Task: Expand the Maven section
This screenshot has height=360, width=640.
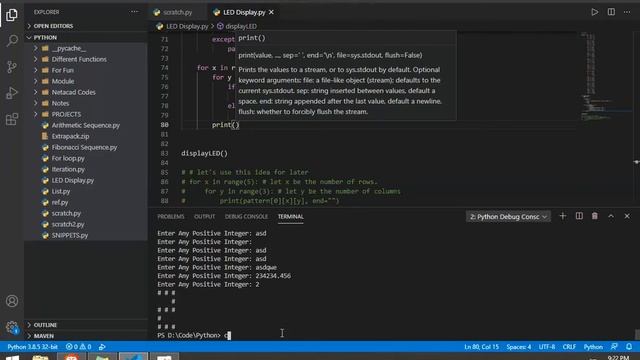Action: [x=86, y=336]
